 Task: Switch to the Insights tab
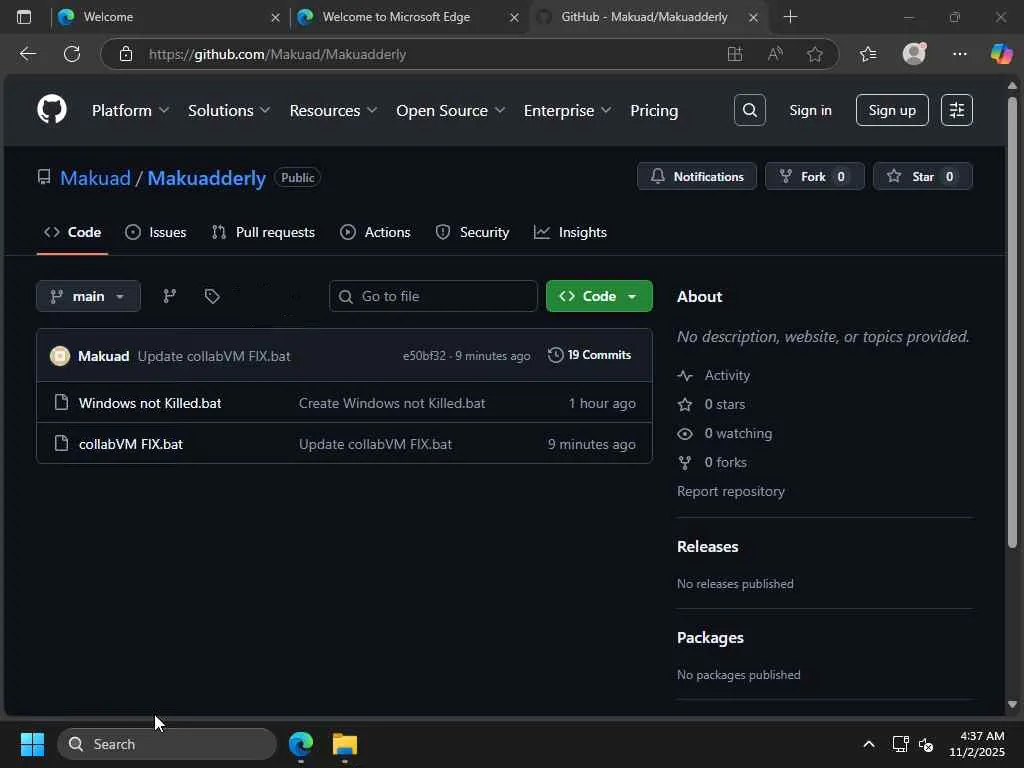pyautogui.click(x=570, y=232)
